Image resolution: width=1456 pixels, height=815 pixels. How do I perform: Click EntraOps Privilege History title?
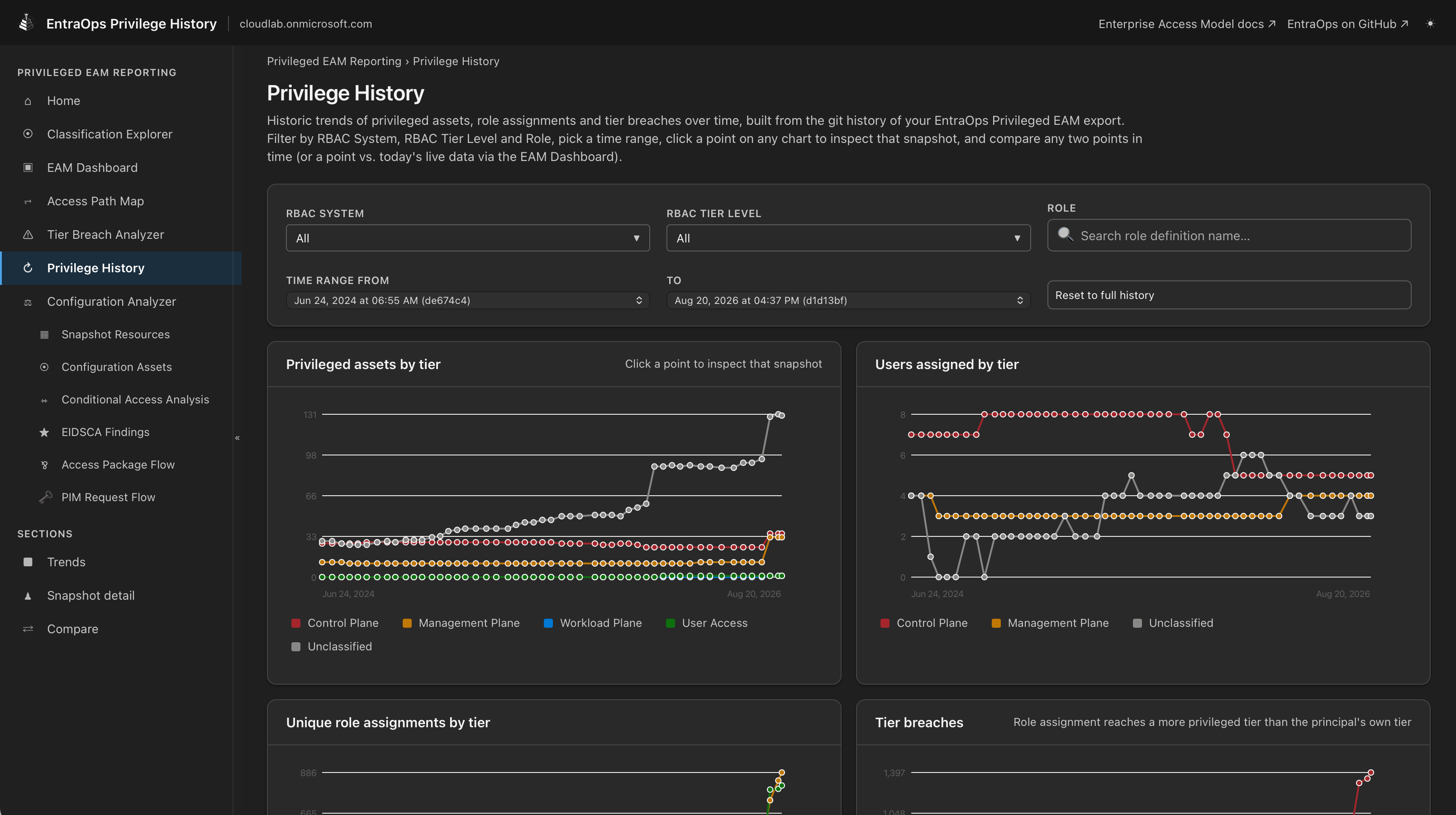coord(132,24)
